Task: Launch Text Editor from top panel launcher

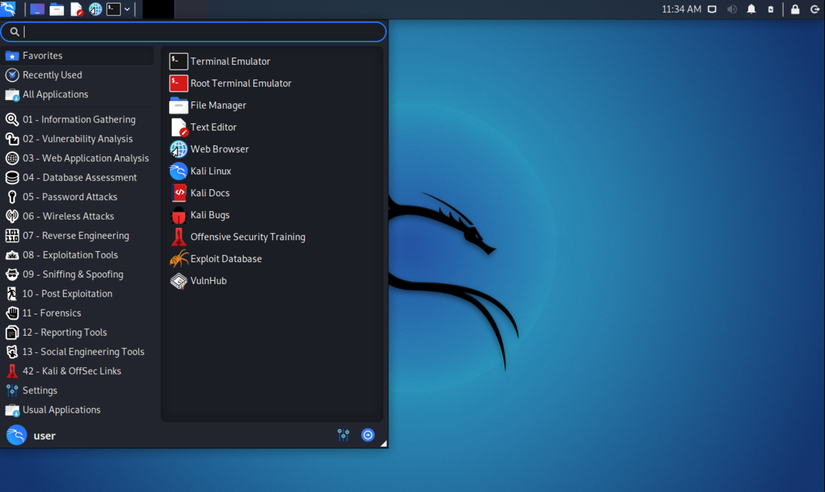Action: tap(76, 9)
